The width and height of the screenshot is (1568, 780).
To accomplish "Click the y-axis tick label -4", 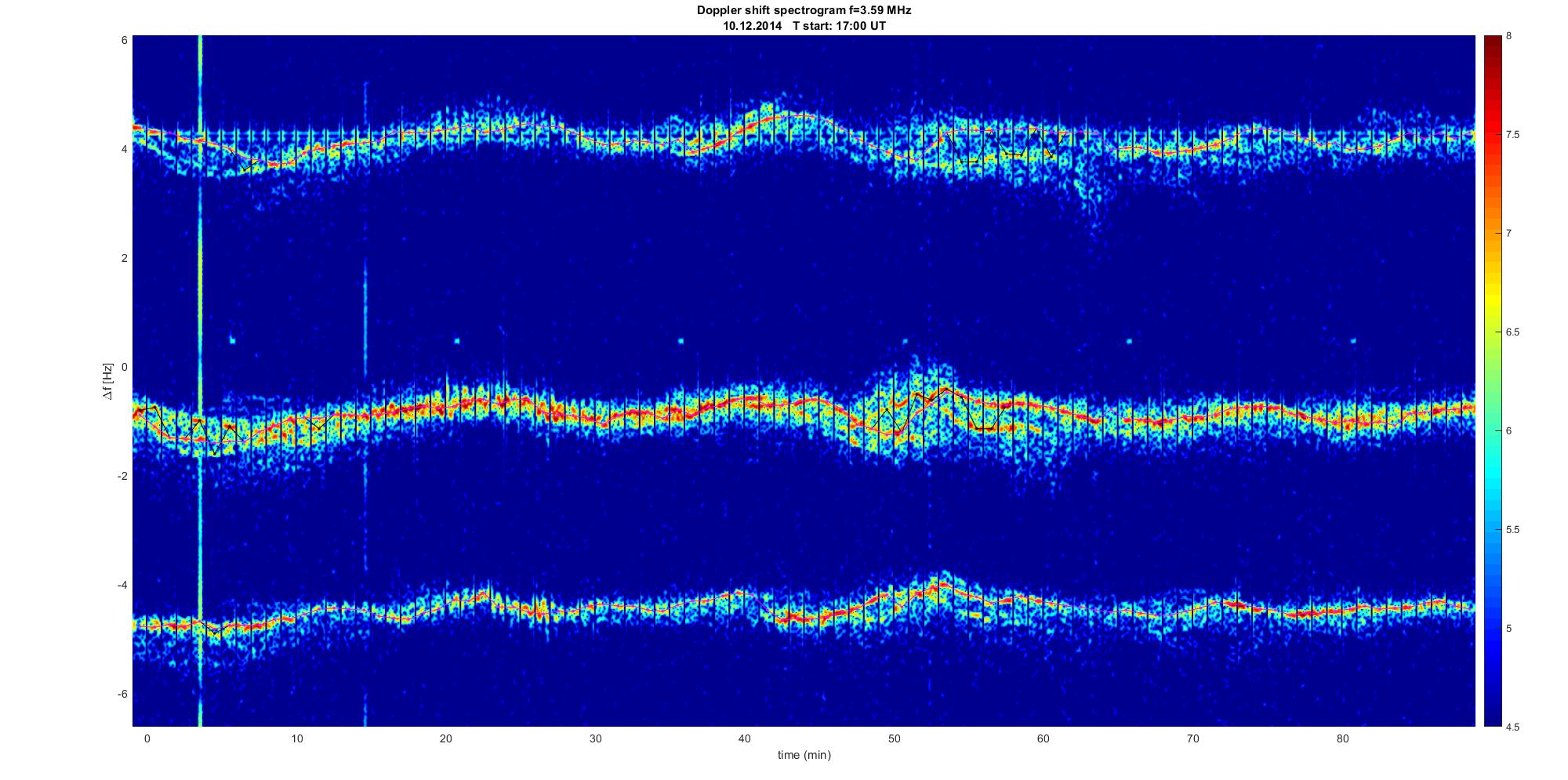I will tap(122, 585).
